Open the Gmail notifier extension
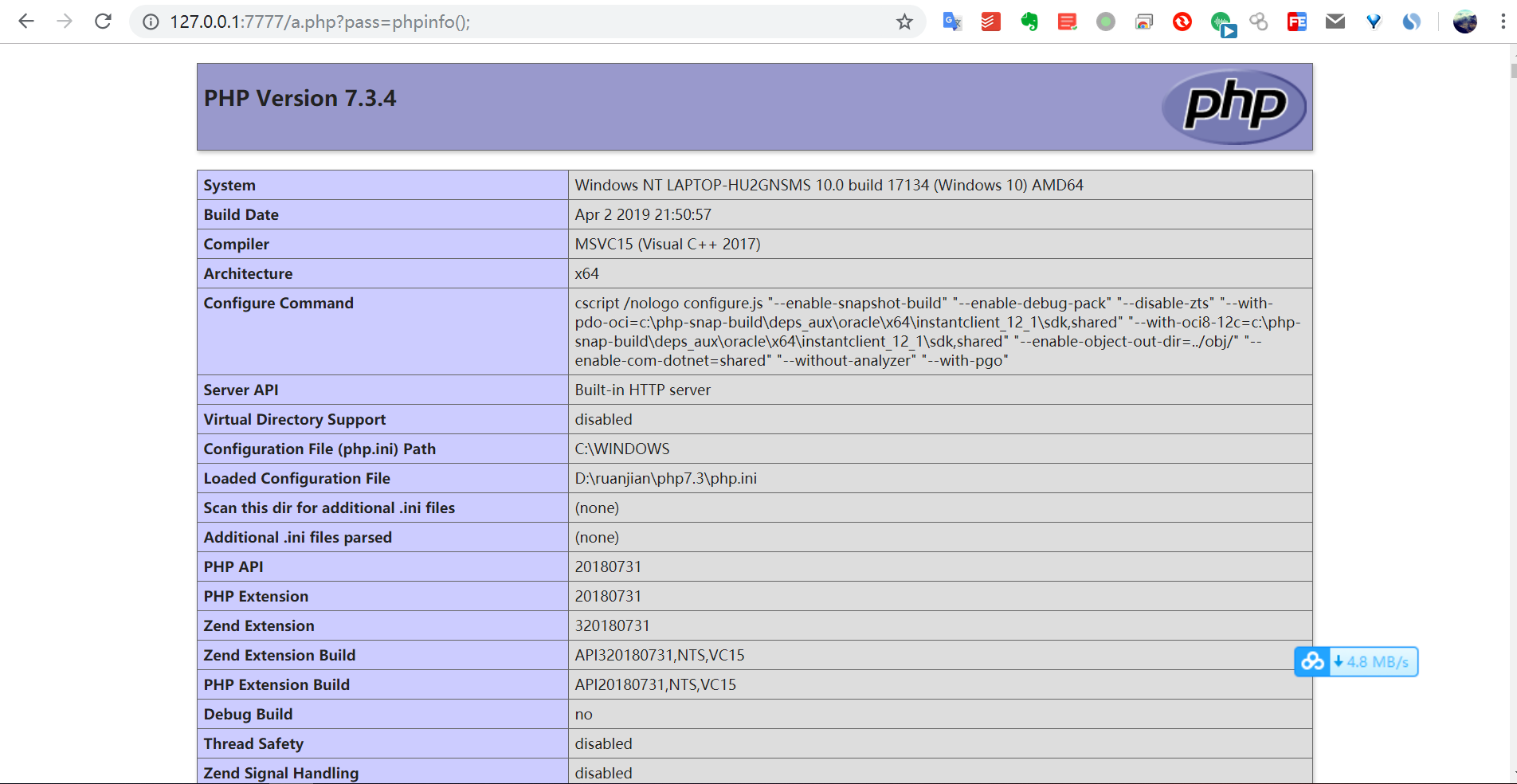Viewport: 1517px width, 784px height. (x=1335, y=22)
